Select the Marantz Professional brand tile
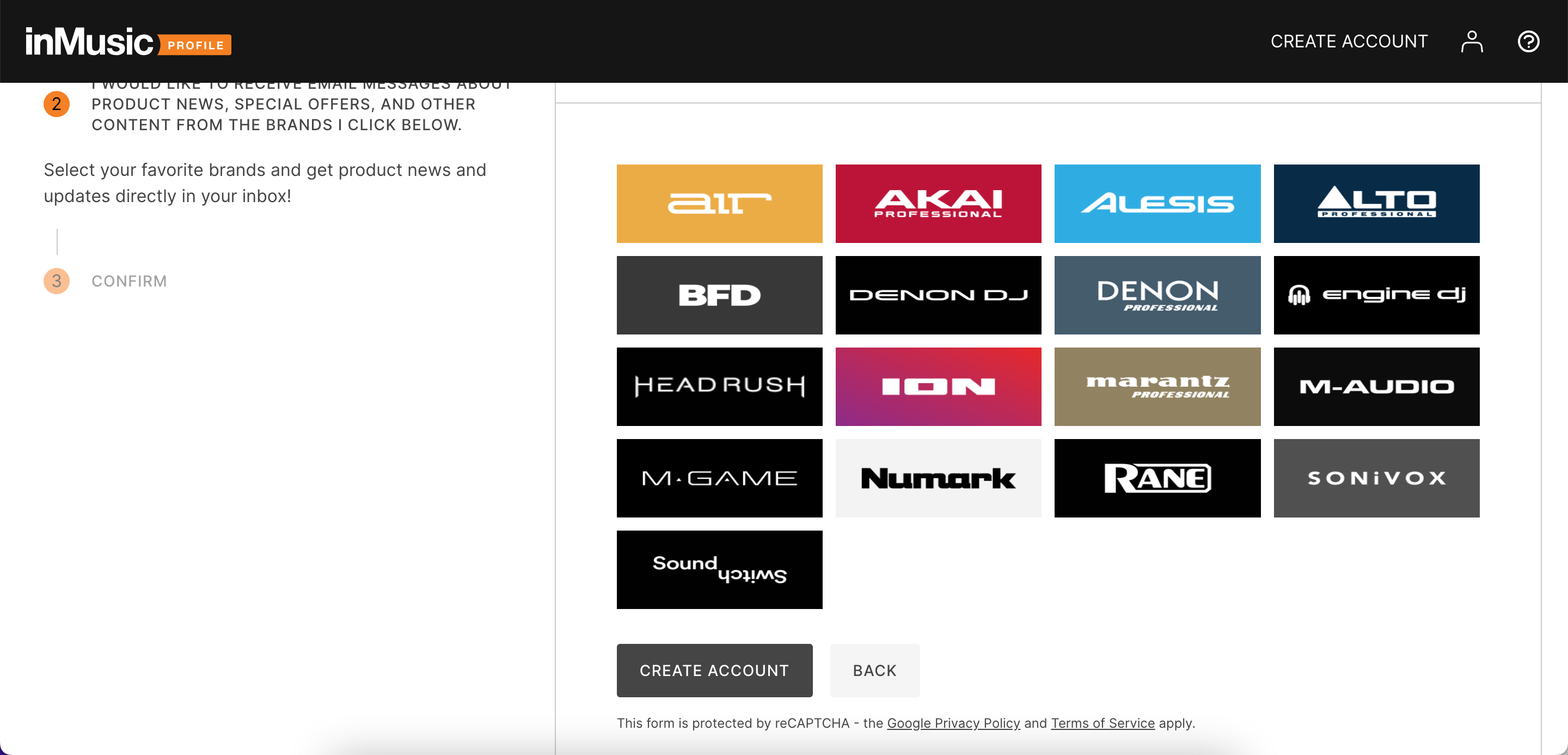1568x755 pixels. (x=1157, y=387)
